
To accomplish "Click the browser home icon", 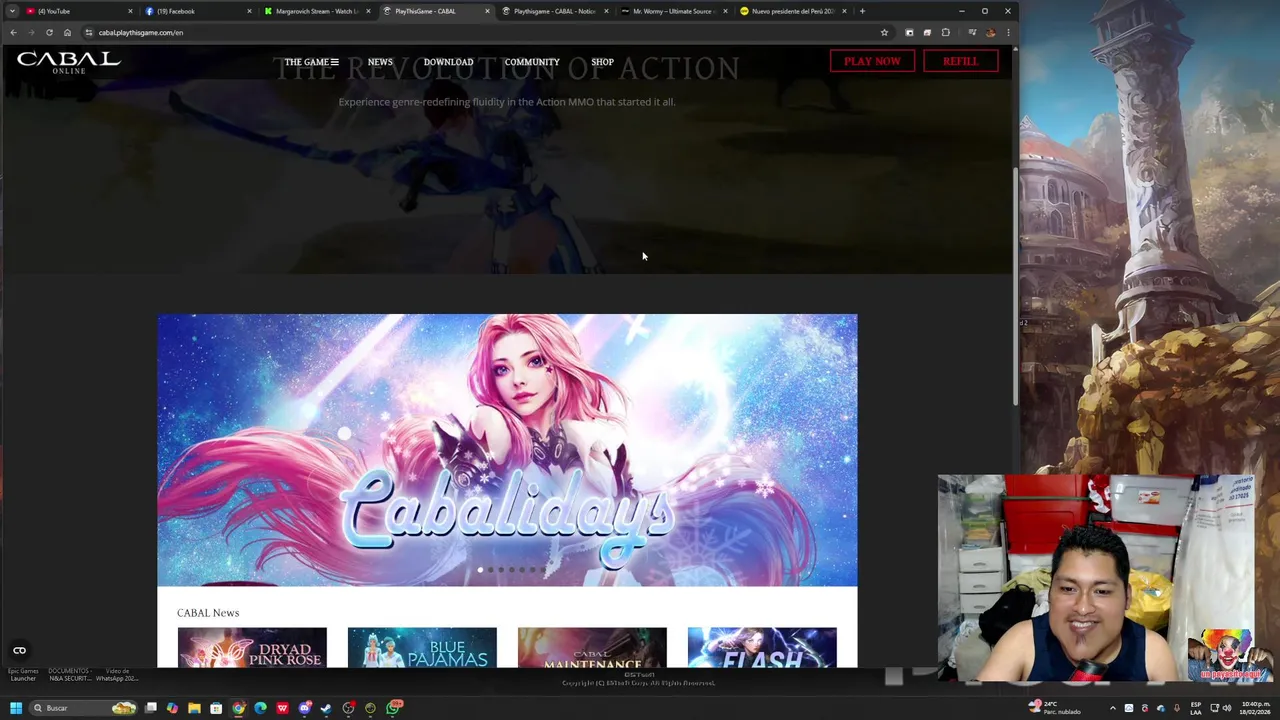I will pos(67,32).
